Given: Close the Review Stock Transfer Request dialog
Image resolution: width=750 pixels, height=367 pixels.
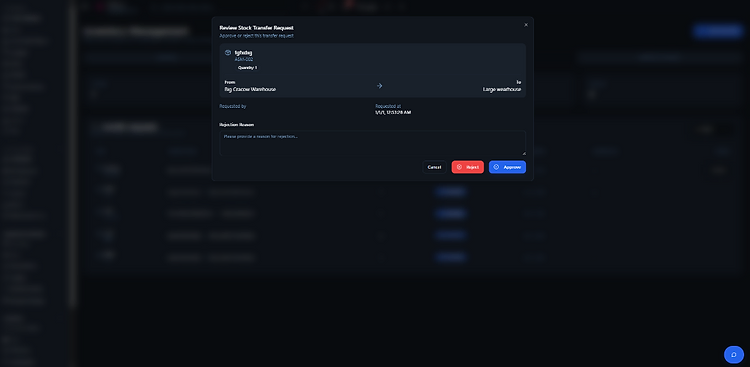Looking at the screenshot, I should 526,25.
